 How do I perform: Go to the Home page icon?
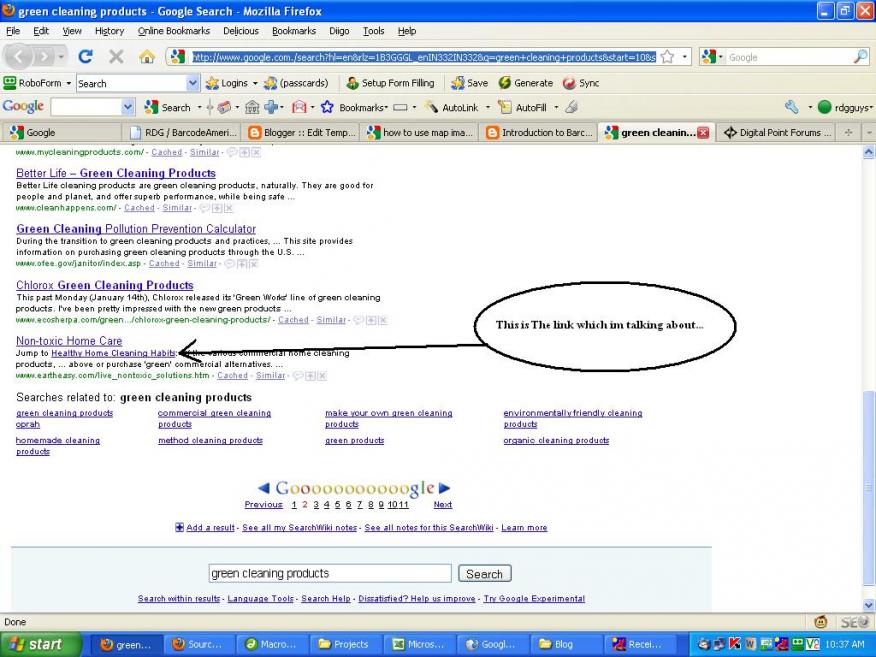pyautogui.click(x=147, y=56)
